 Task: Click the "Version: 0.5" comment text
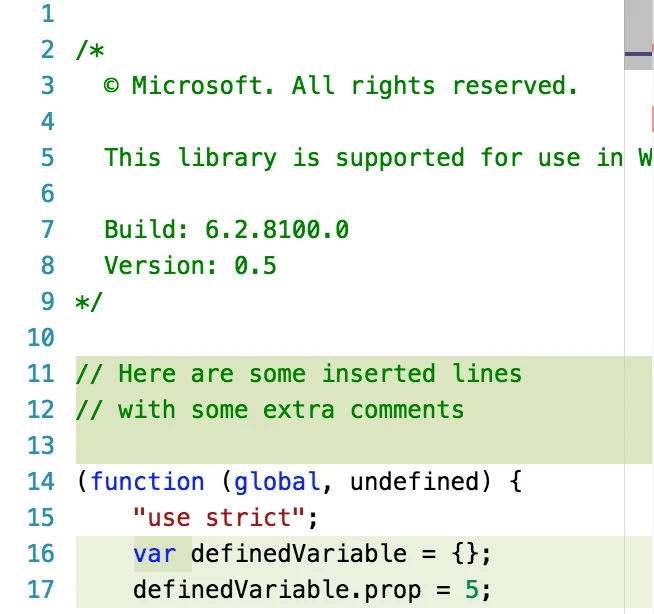[190, 266]
